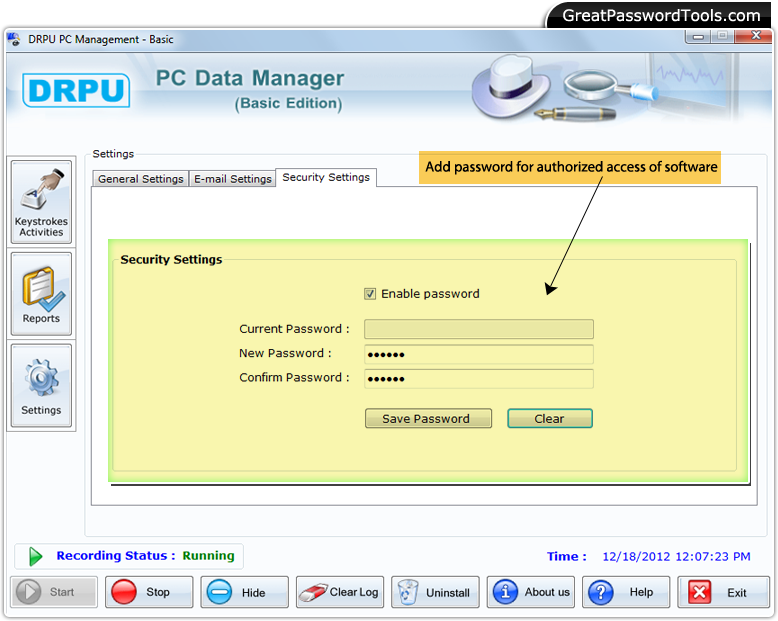The height and width of the screenshot is (621, 778).
Task: Click Save Password button
Action: click(x=428, y=418)
